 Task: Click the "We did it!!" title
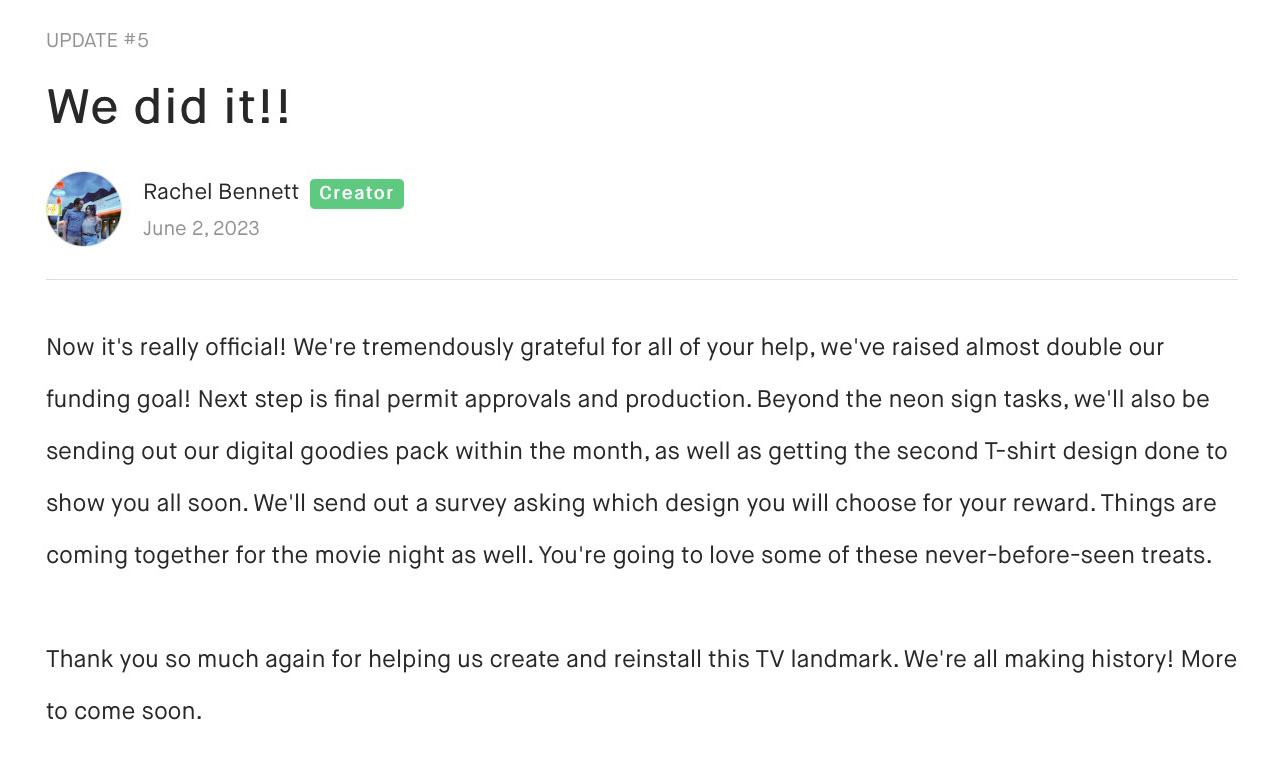169,107
